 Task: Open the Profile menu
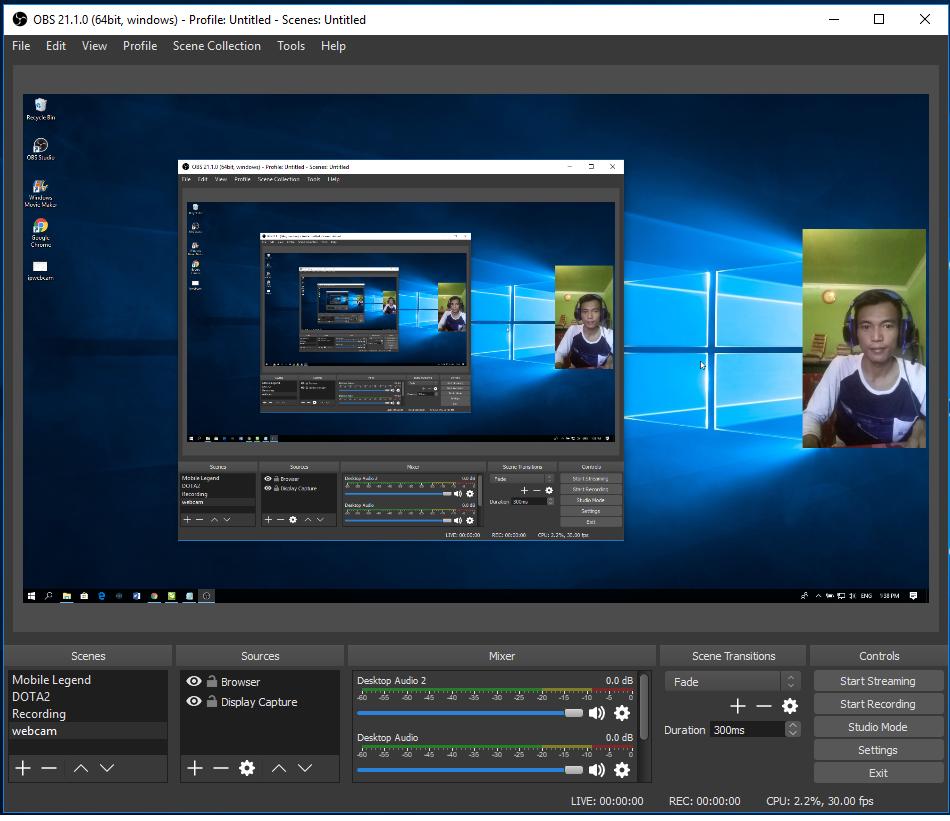pos(140,46)
